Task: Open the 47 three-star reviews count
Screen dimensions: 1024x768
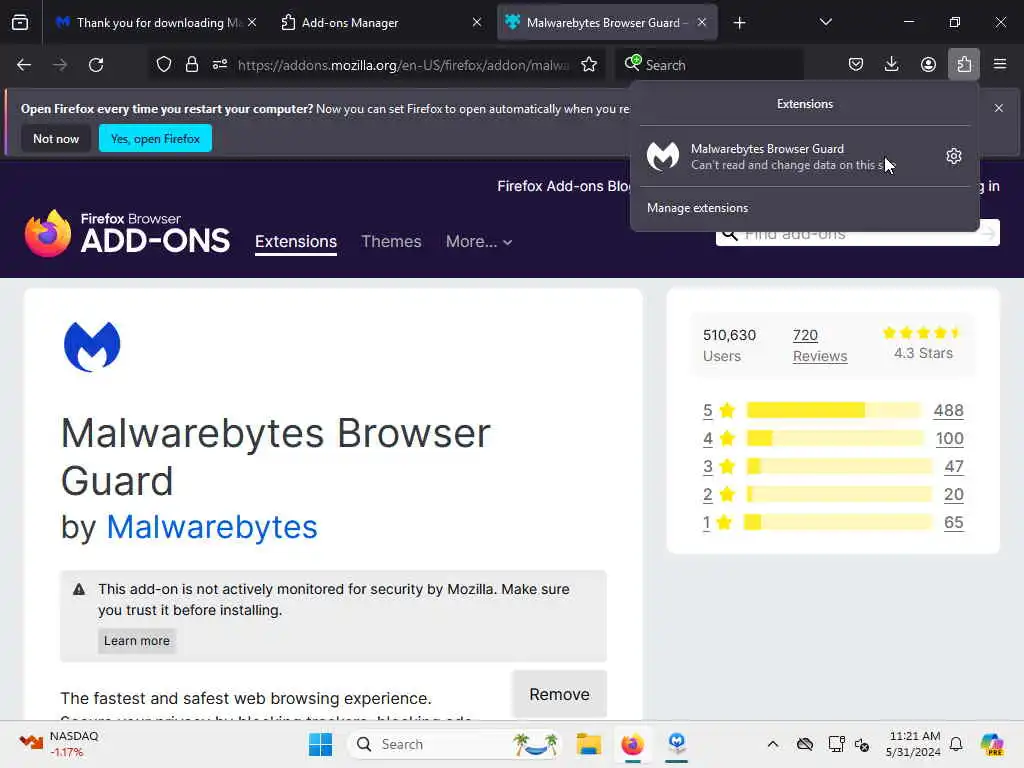Action: click(x=954, y=466)
